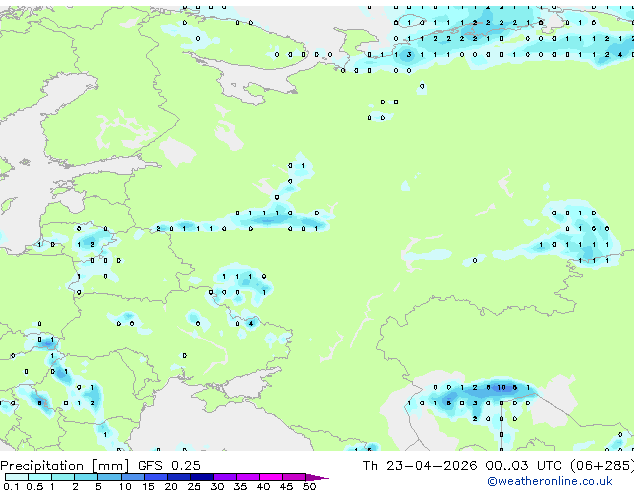Click the '0.1' legend scale label
This screenshot has height=490, width=634.
pos(11,486)
